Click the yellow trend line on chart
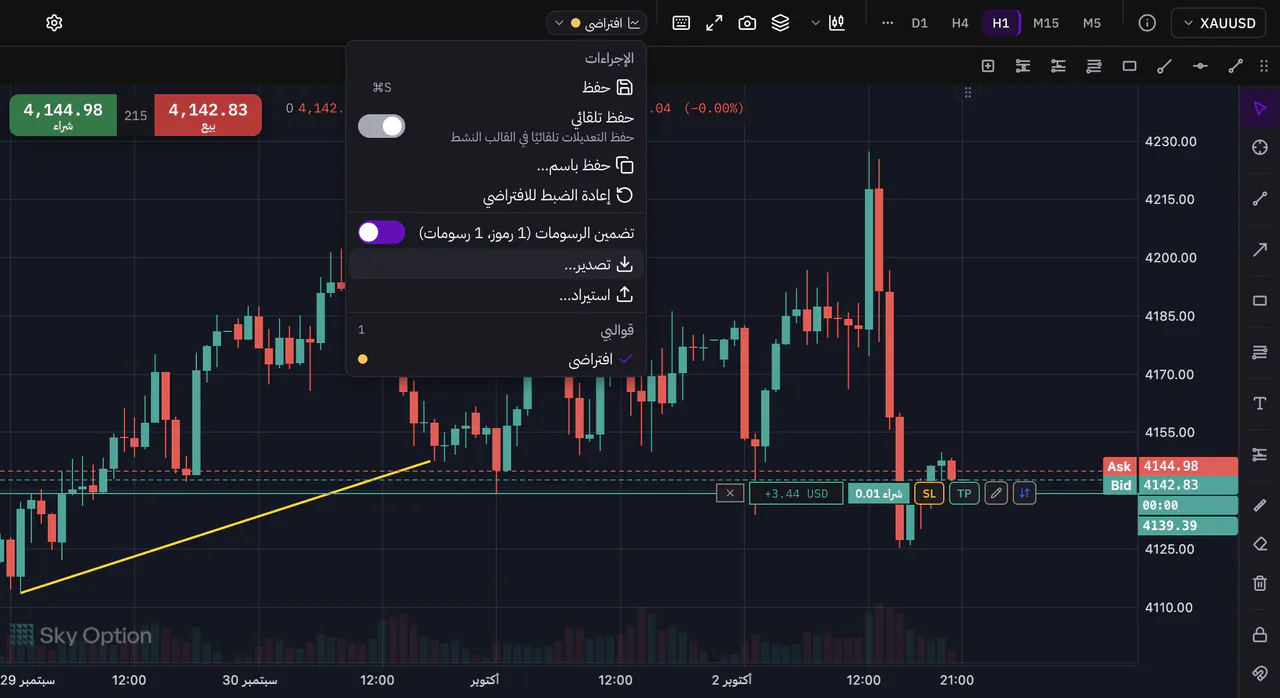Viewport: 1280px width, 698px height. [225, 526]
